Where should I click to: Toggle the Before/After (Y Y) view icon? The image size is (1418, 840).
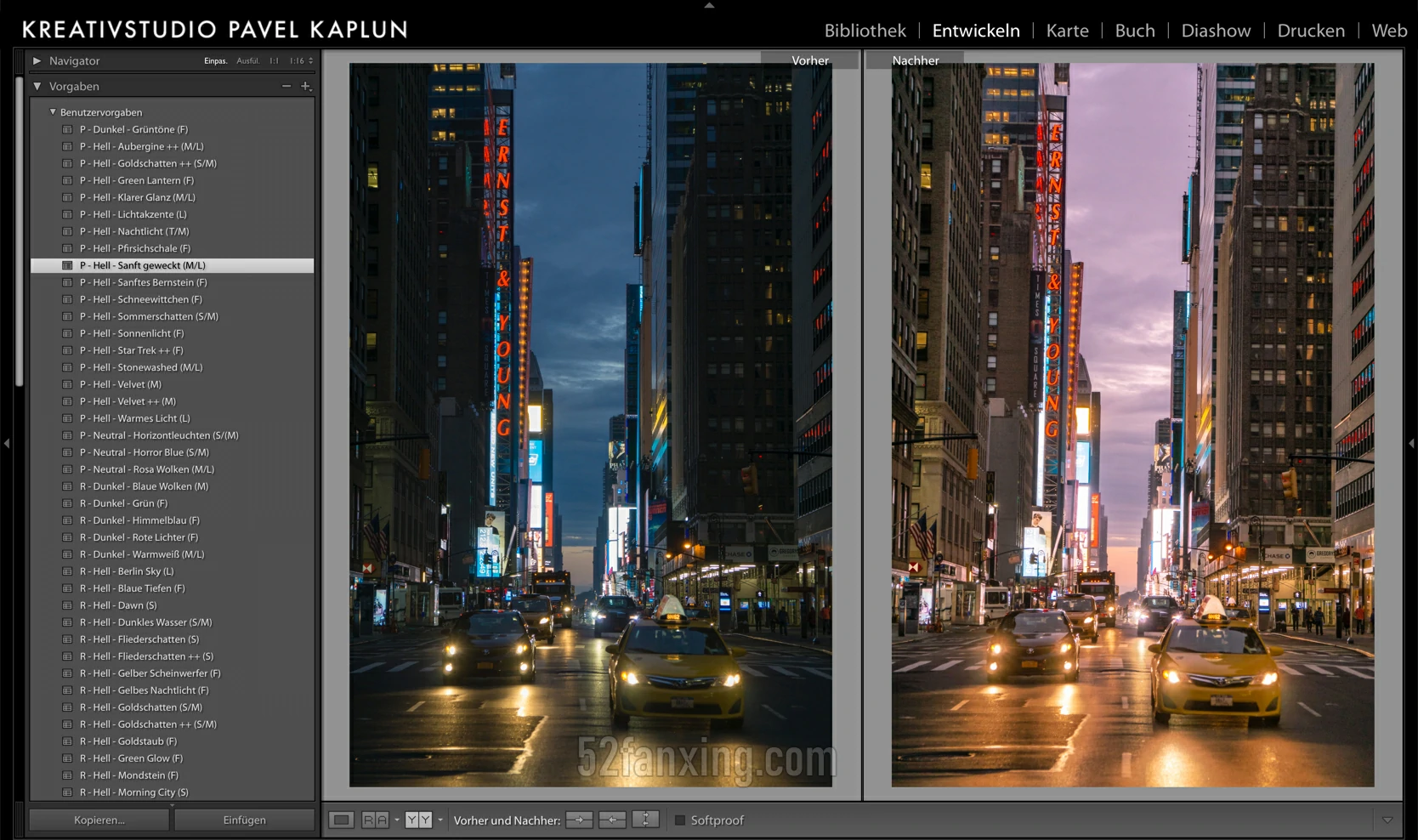pyautogui.click(x=418, y=820)
